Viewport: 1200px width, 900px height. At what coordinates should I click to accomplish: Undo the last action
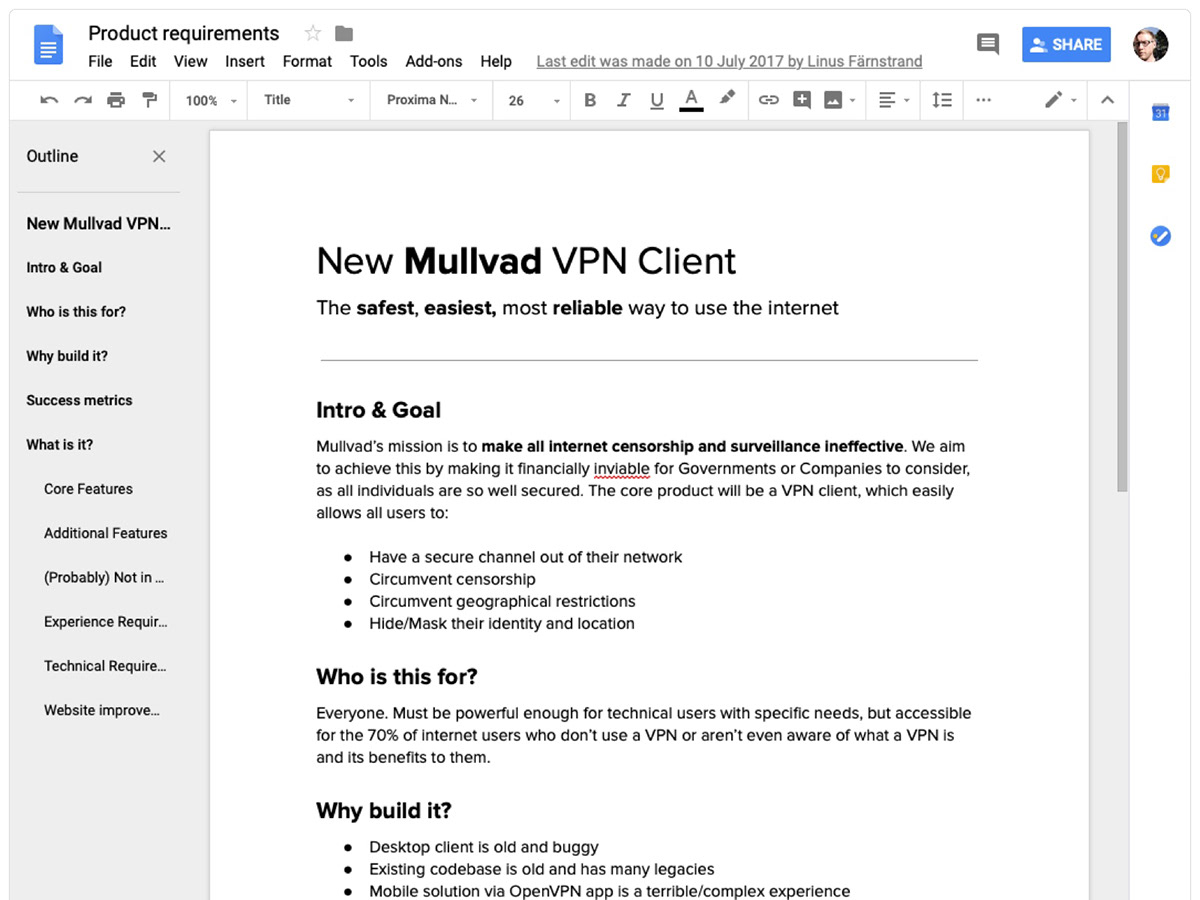click(49, 100)
